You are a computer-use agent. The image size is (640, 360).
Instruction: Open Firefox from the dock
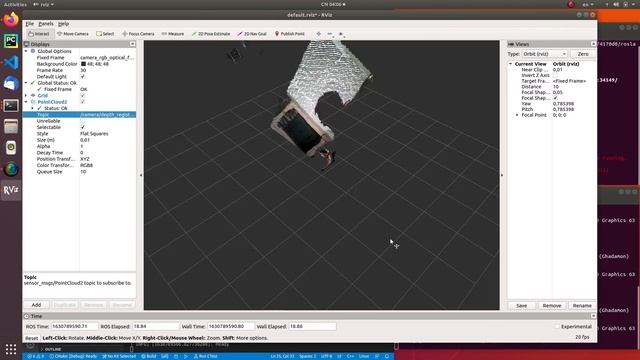click(11, 19)
